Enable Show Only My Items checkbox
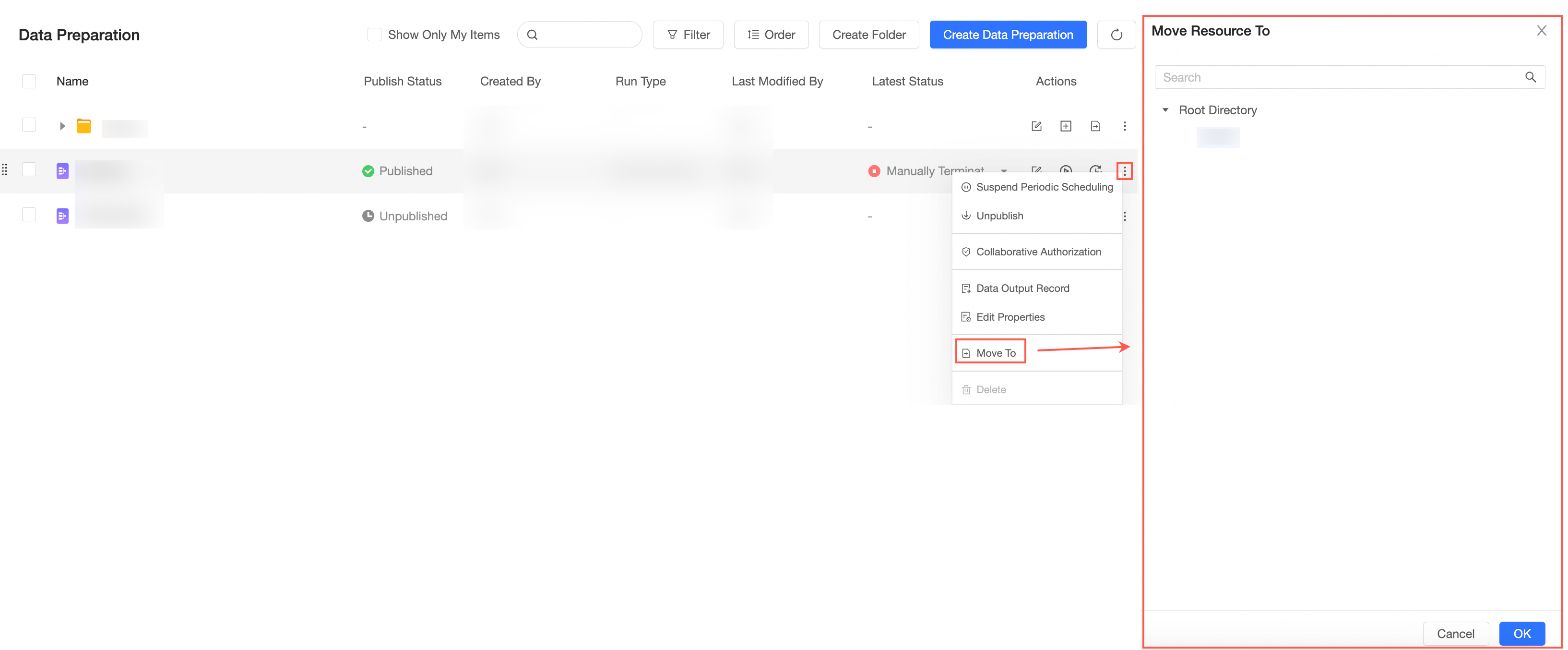The image size is (1568, 650). pos(374,35)
